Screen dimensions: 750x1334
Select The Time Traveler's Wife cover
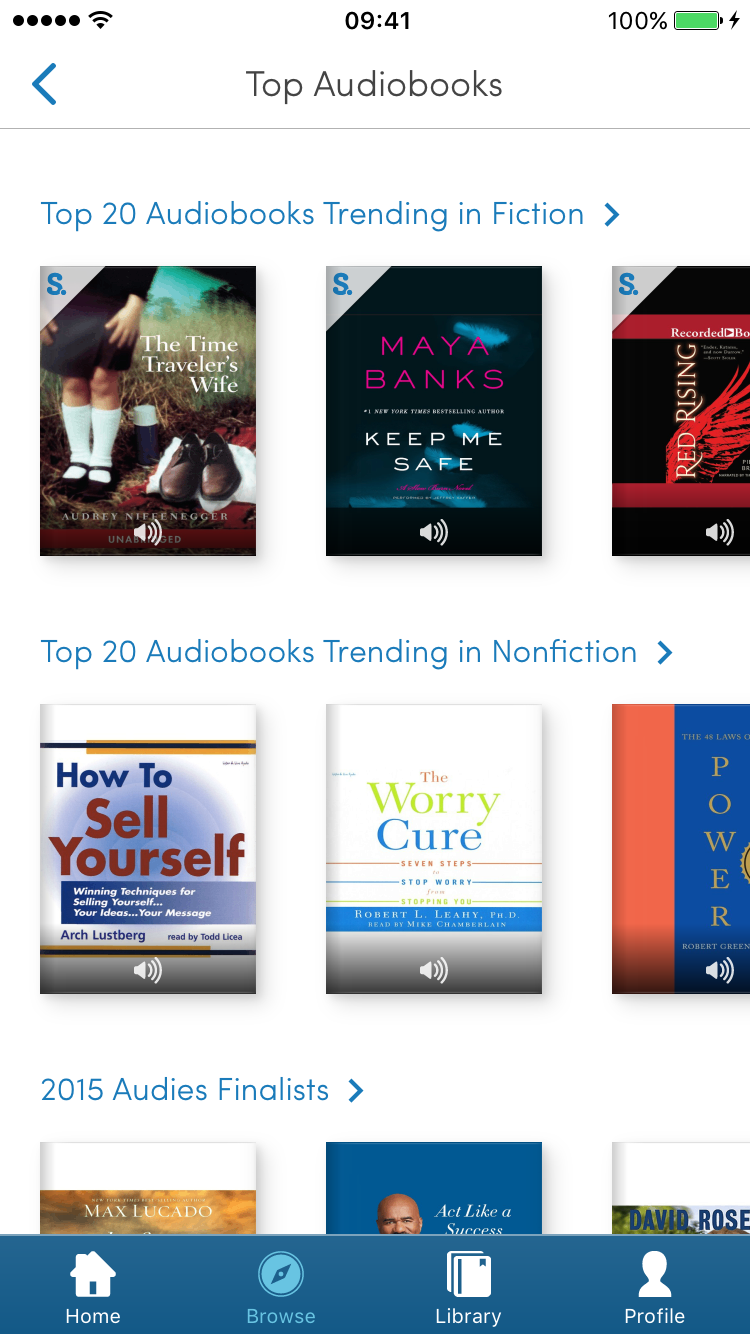coord(148,411)
